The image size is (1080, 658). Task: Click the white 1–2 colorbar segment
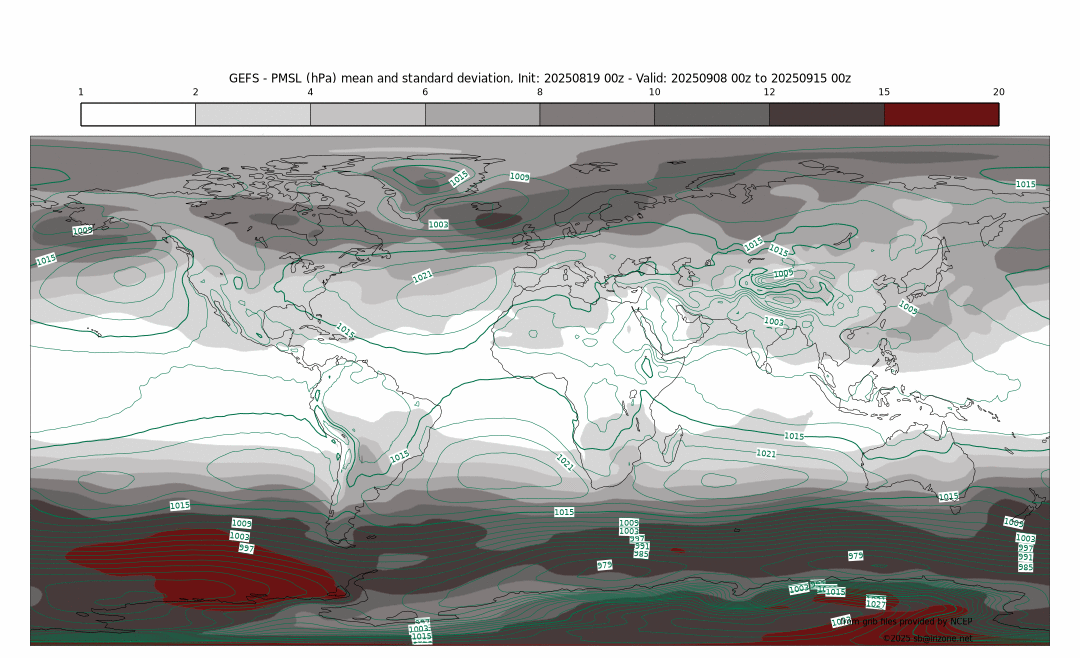pos(138,114)
